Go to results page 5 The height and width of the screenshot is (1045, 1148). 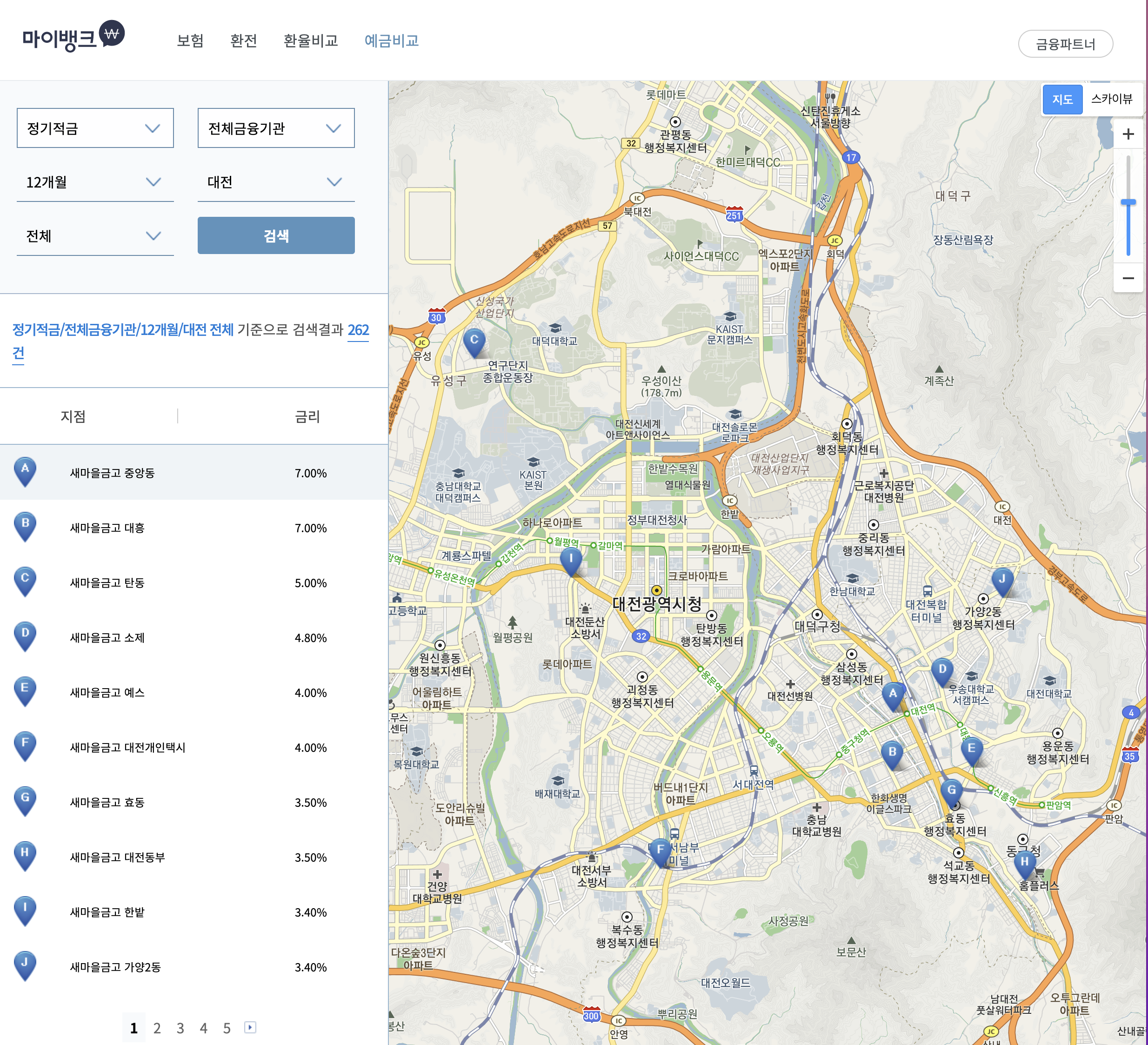[227, 1028]
